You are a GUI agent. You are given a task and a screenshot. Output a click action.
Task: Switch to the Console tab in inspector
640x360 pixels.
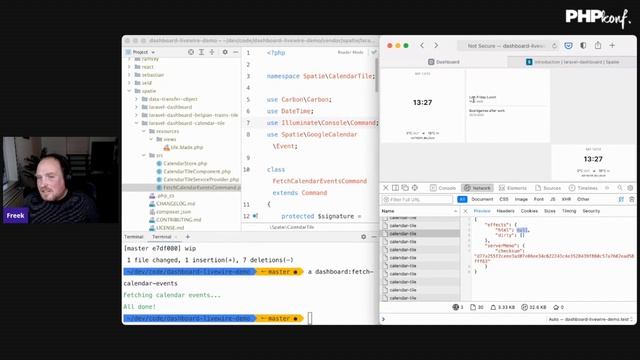pos(443,188)
